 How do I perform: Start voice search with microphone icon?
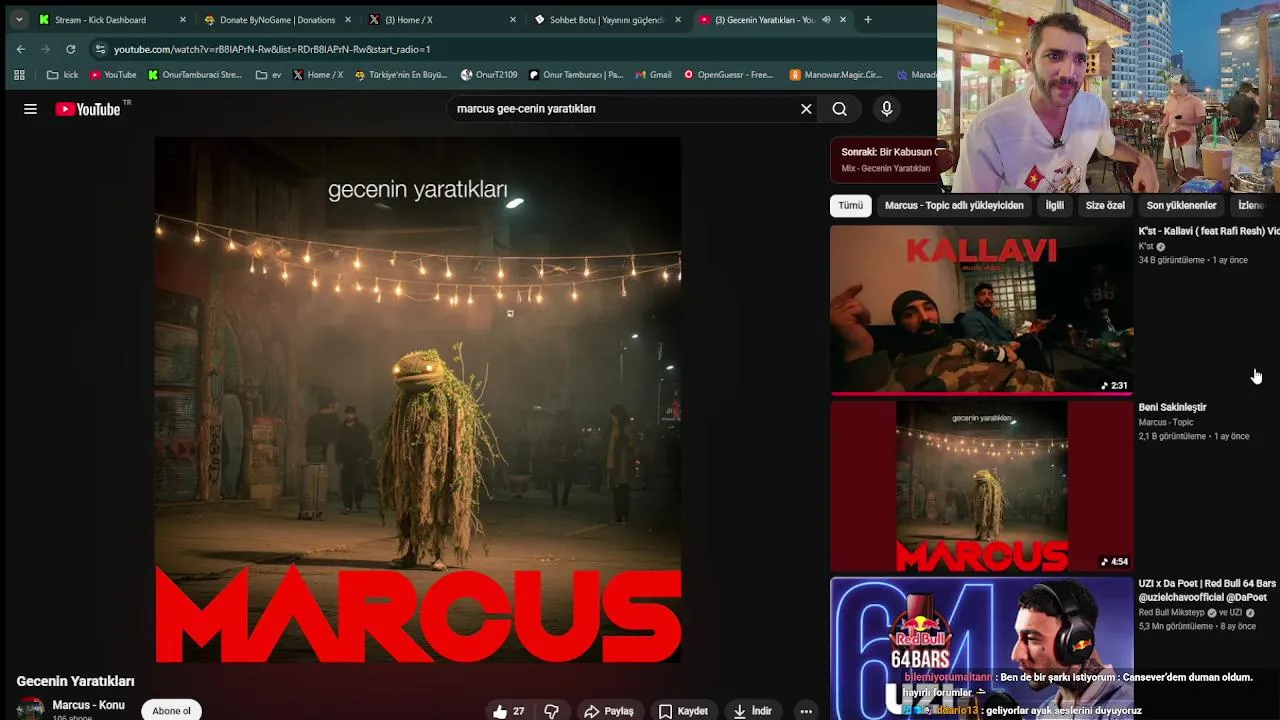(x=886, y=109)
